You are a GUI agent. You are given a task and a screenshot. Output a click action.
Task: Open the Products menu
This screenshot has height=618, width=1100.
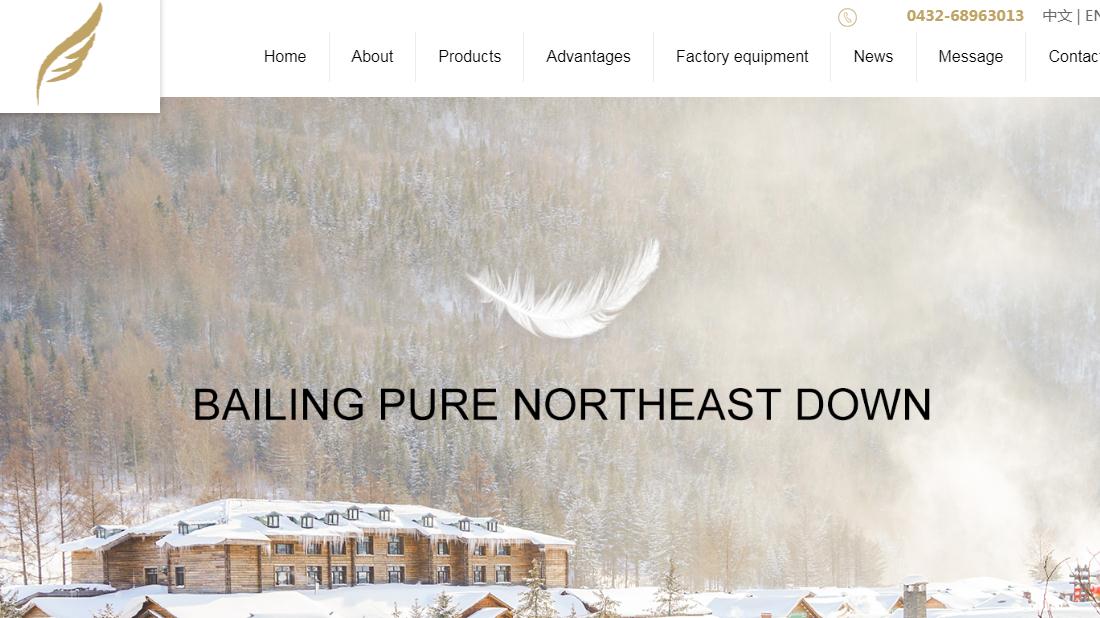tap(469, 56)
